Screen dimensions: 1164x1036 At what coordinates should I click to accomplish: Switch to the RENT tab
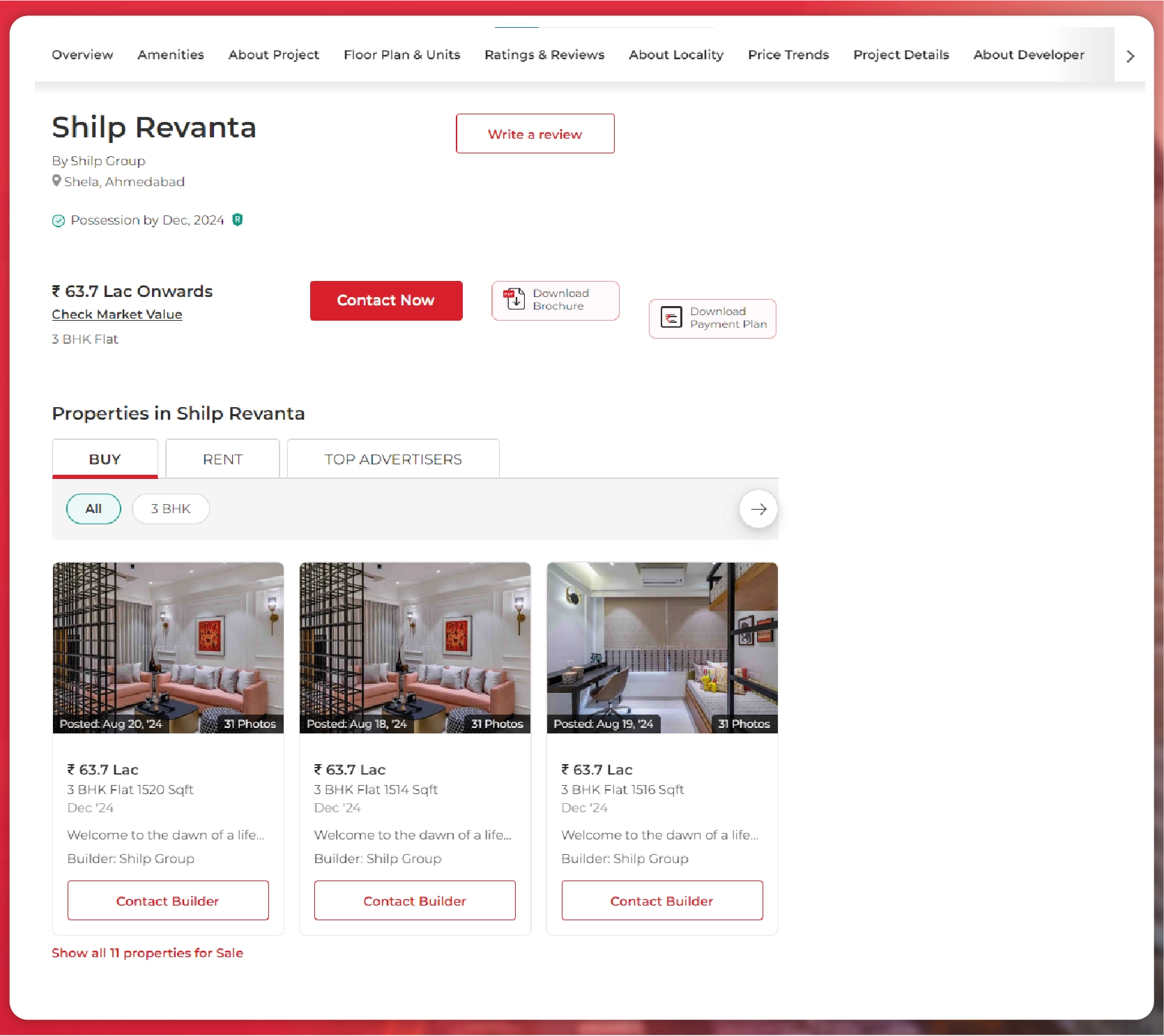click(x=223, y=459)
